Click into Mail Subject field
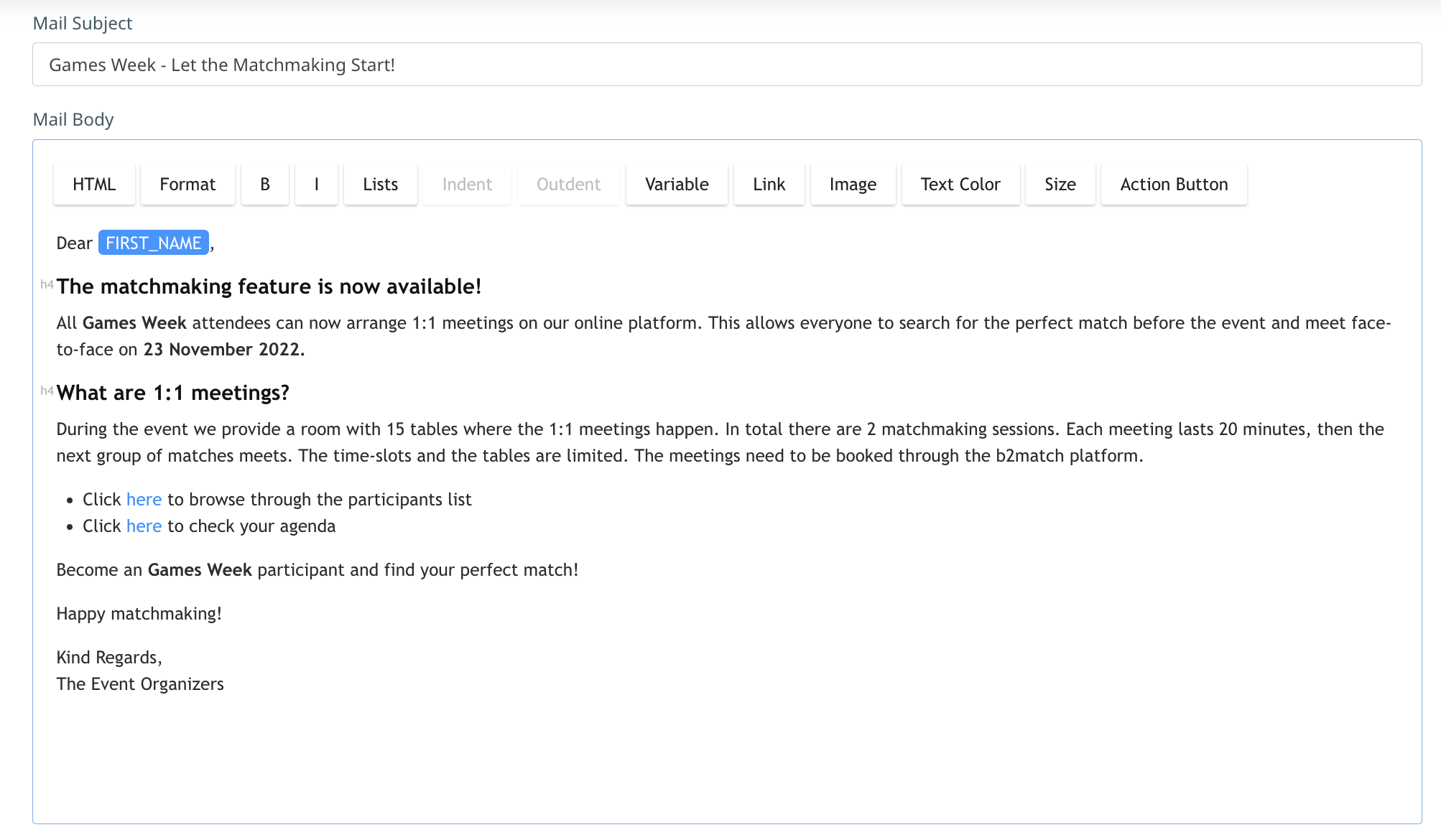 (726, 65)
